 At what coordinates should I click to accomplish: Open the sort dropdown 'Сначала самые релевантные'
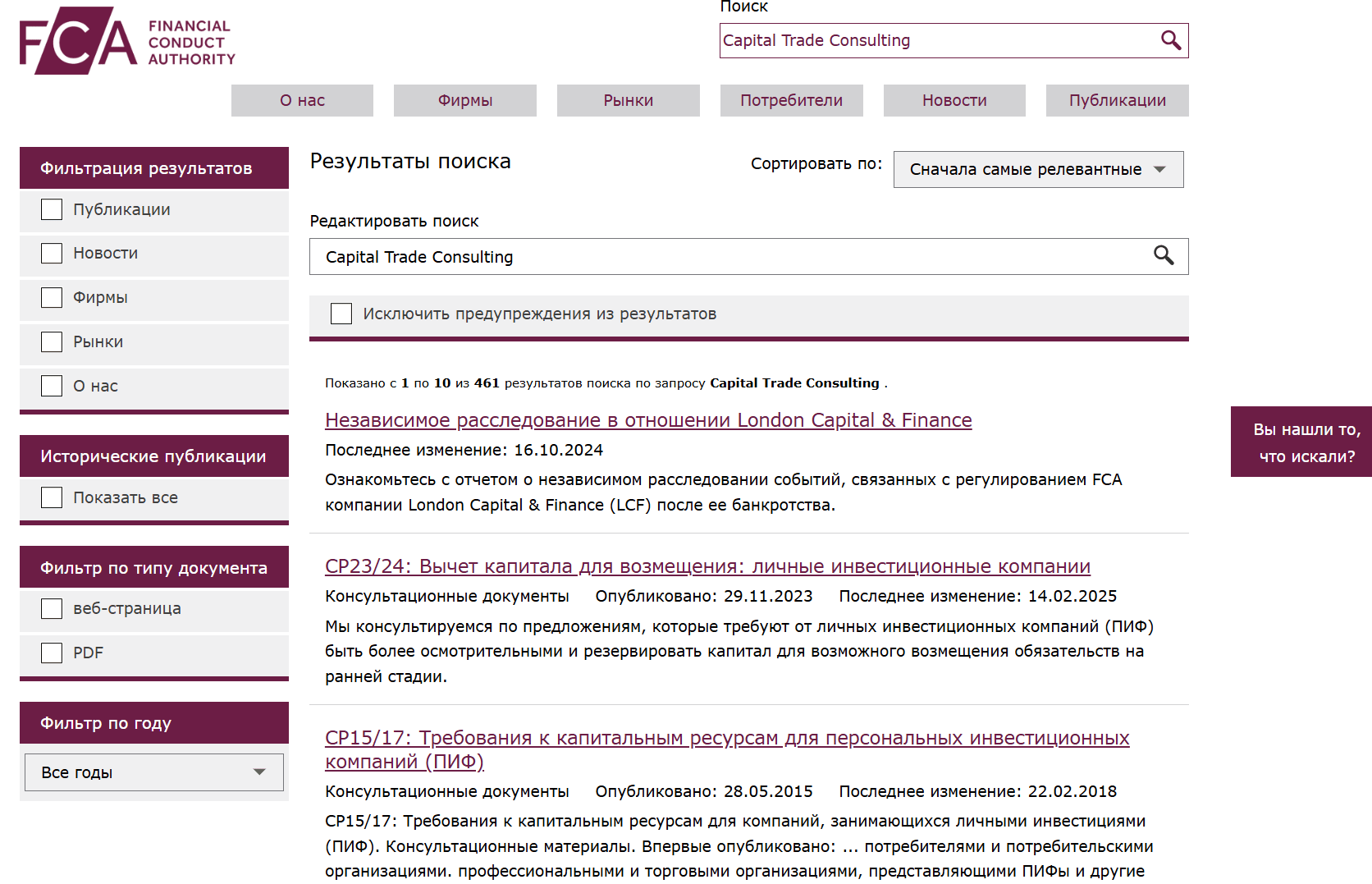(1039, 169)
